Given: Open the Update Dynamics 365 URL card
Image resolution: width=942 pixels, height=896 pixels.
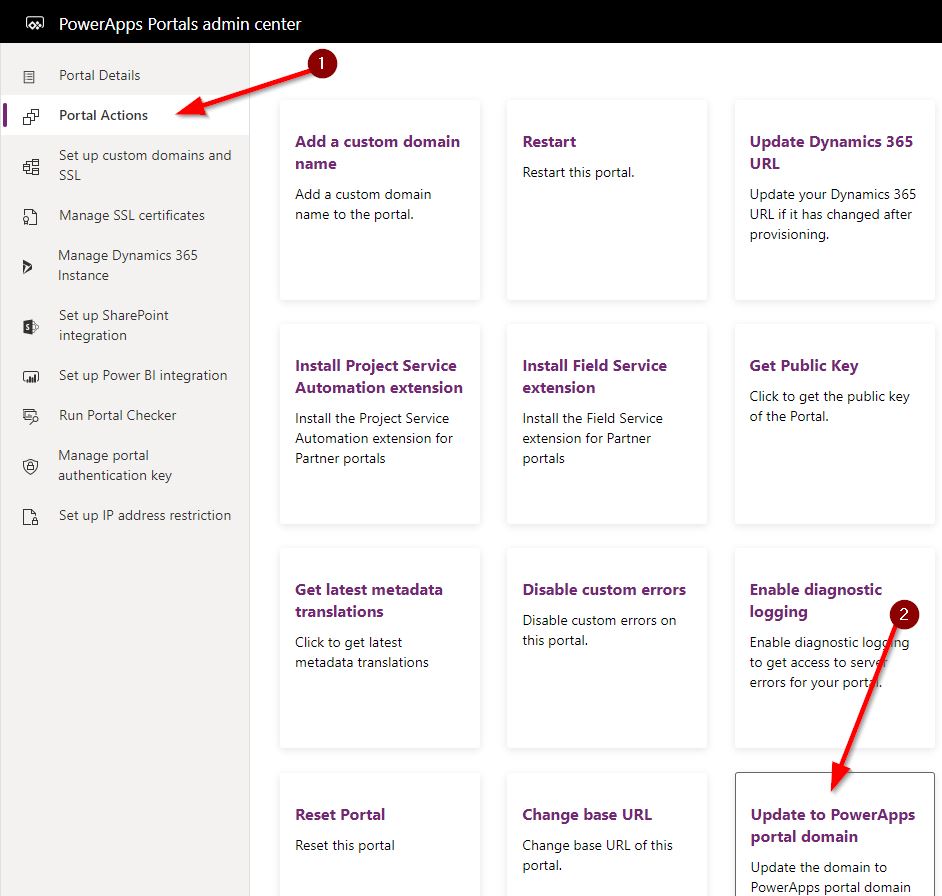Looking at the screenshot, I should point(834,200).
